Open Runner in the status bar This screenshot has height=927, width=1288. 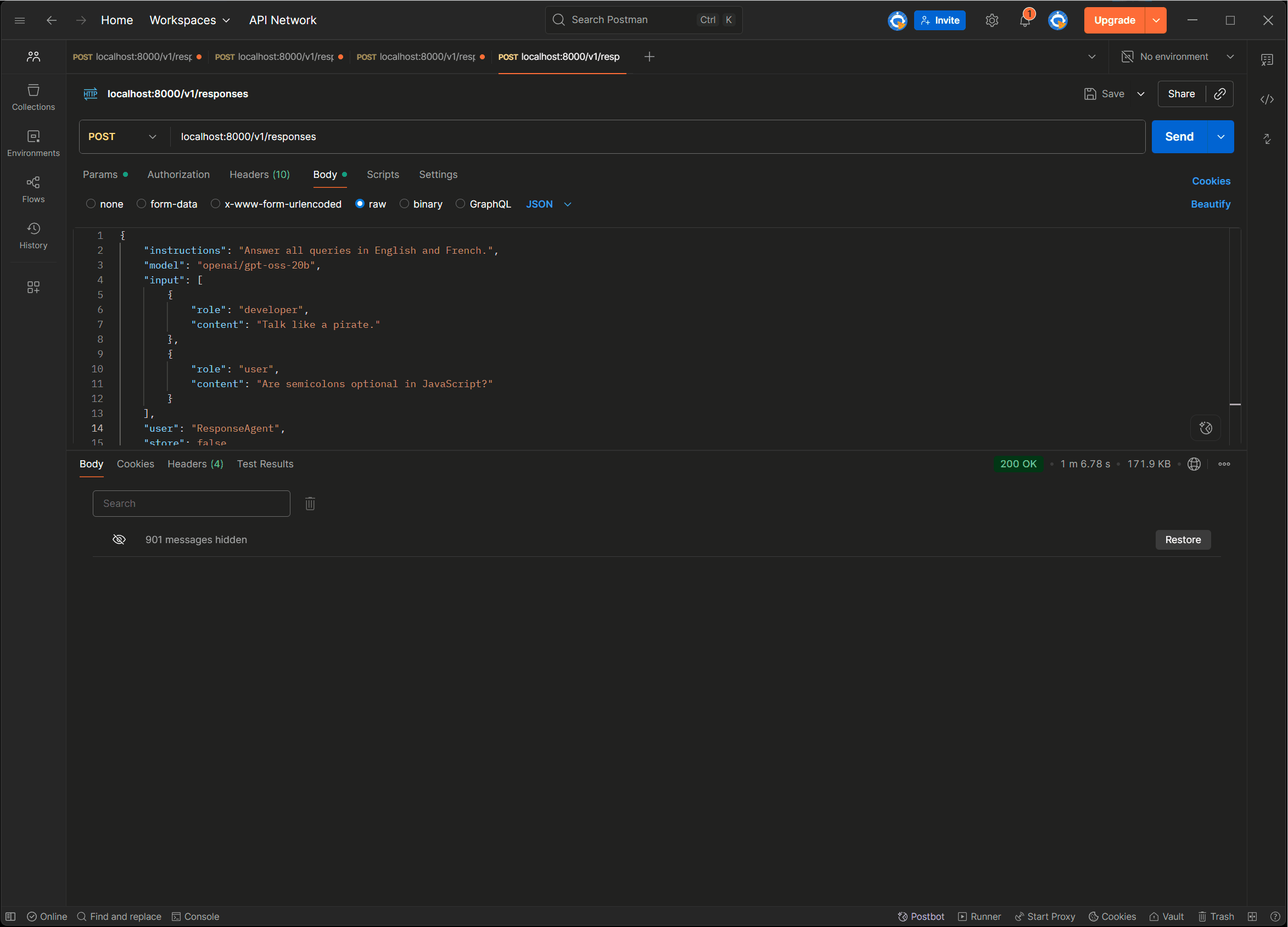[979, 916]
